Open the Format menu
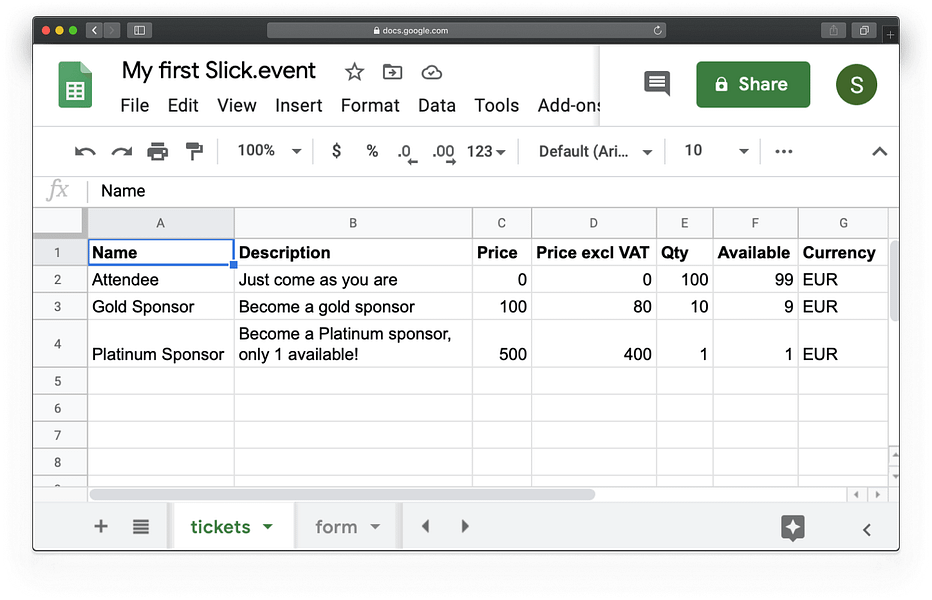932x600 pixels. tap(370, 105)
